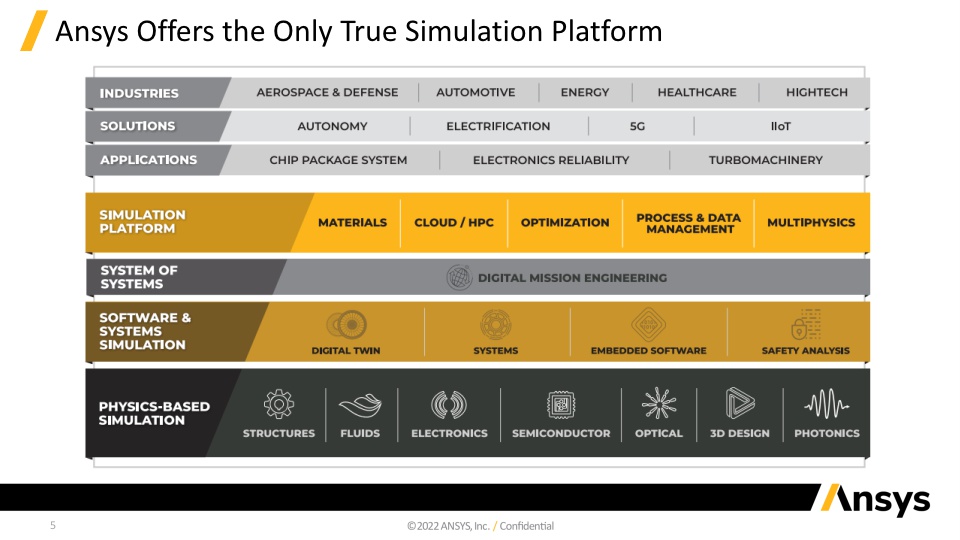This screenshot has height=540, width=960.
Task: Select Cloud / HPC in Simulation Platform
Action: click(x=454, y=223)
